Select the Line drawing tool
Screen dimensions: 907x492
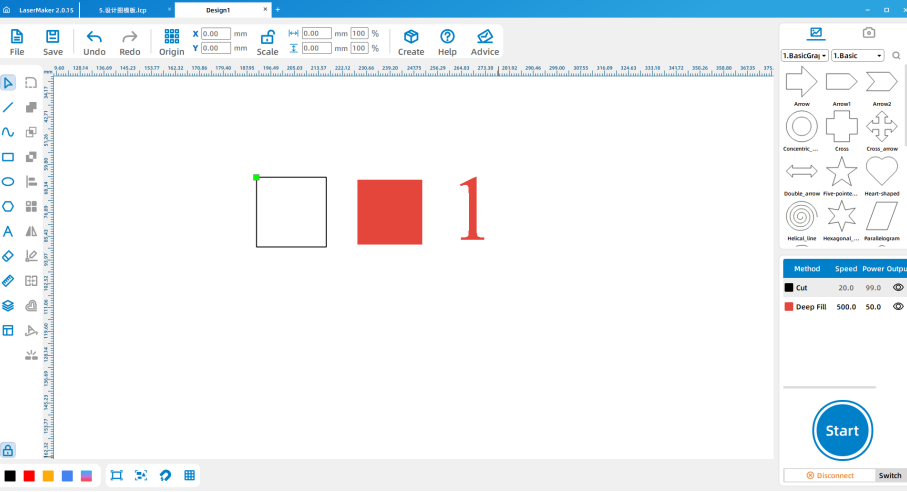click(8, 107)
